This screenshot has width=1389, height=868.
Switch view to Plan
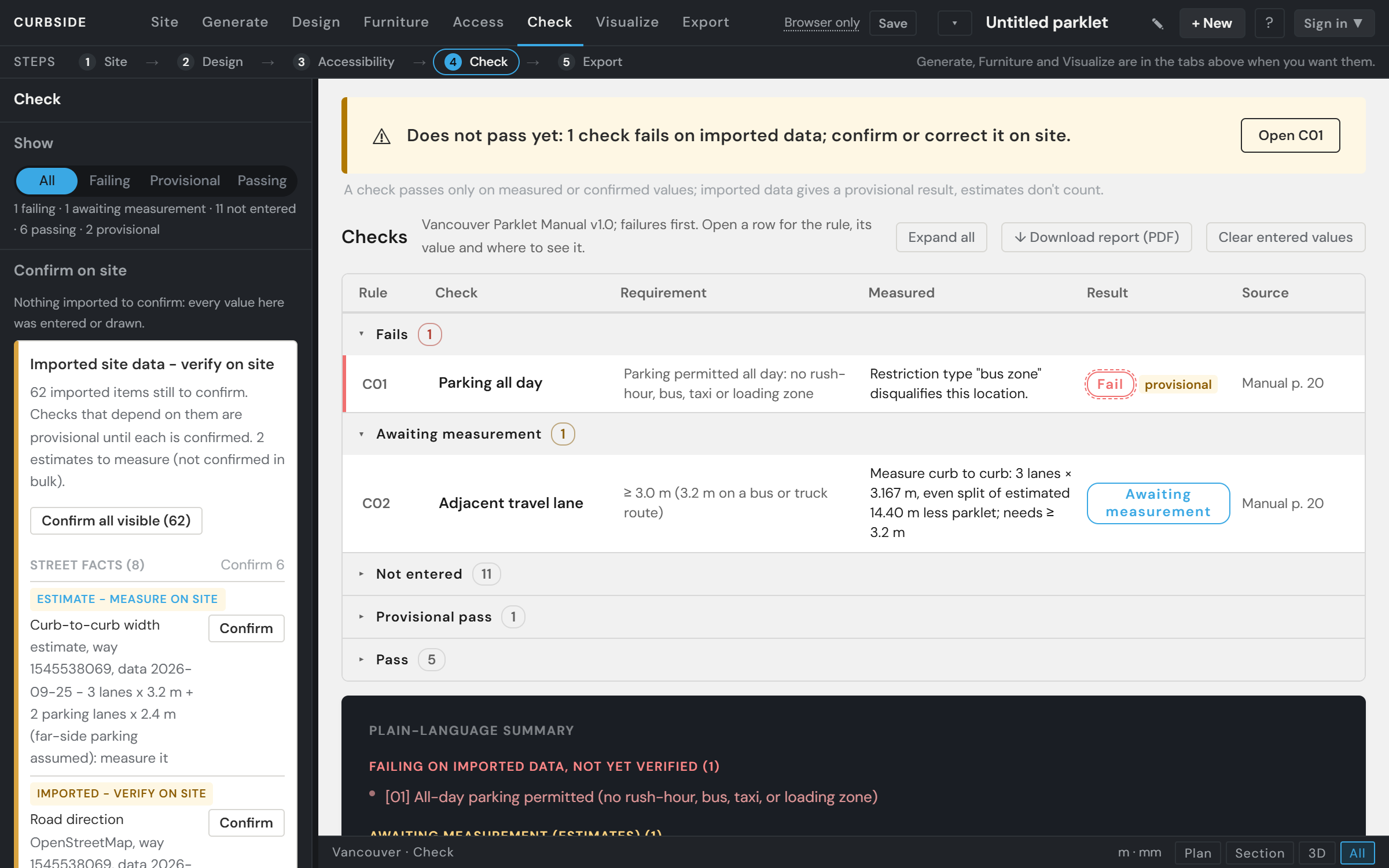1197,852
